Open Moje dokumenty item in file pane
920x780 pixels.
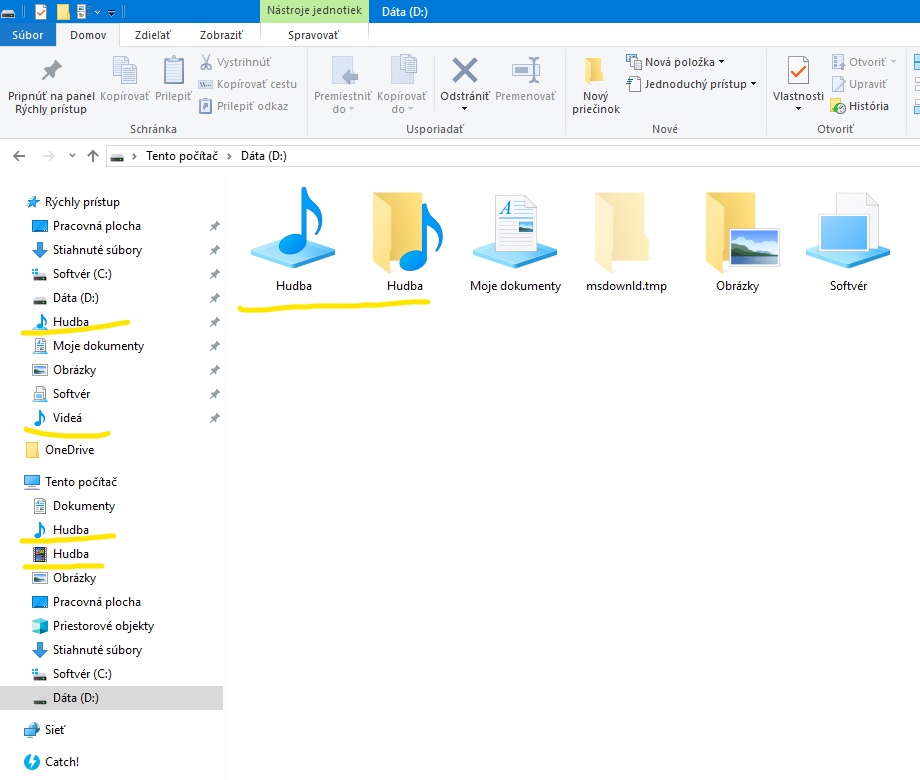pyautogui.click(x=515, y=243)
